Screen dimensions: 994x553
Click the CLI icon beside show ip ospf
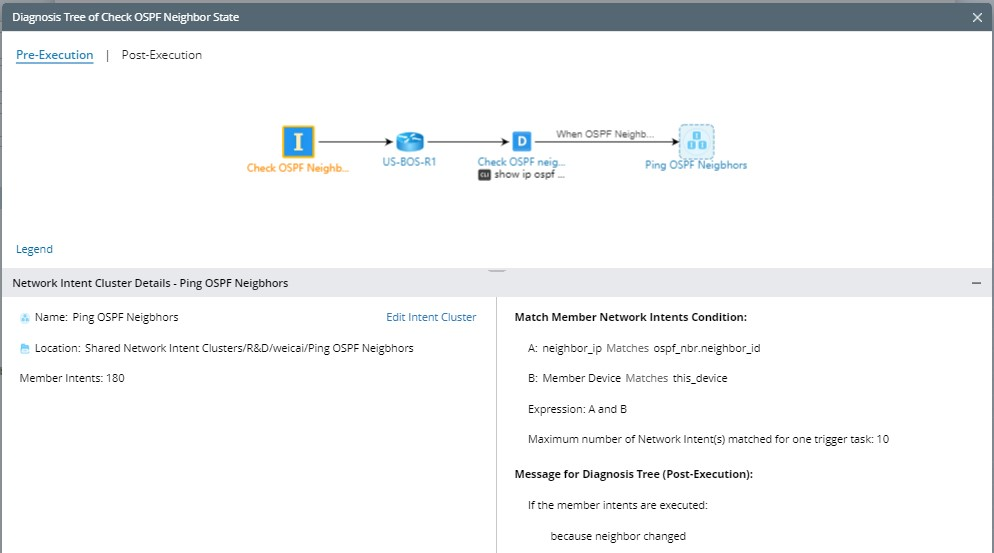[485, 174]
